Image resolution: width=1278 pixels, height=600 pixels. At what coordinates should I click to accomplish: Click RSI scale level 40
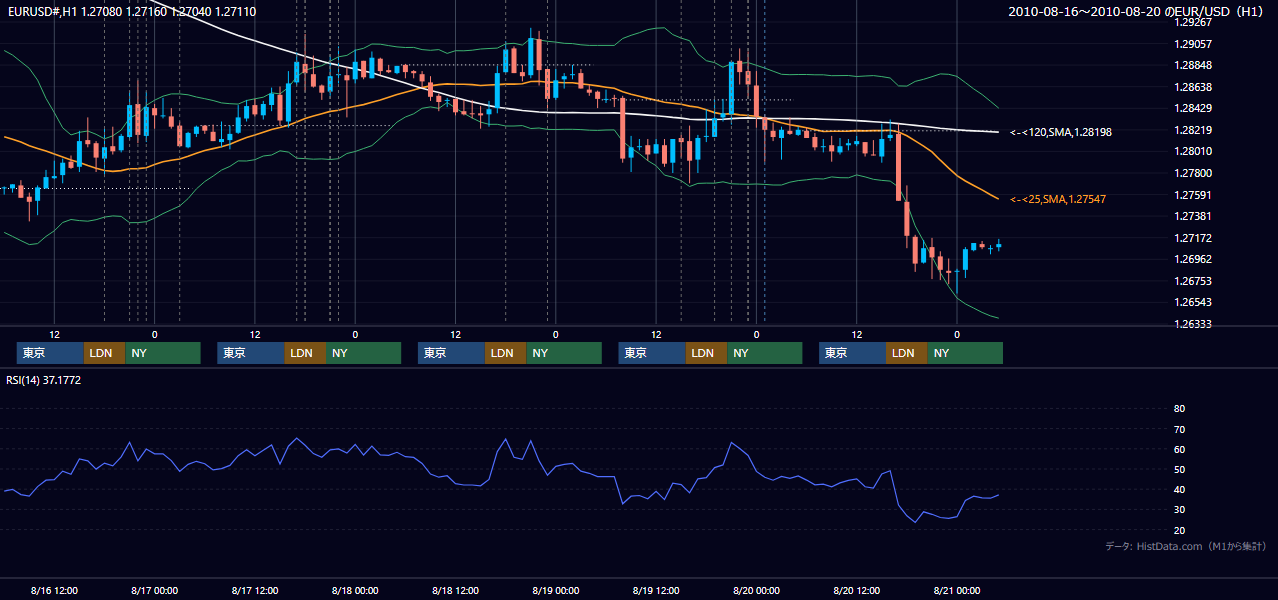pyautogui.click(x=1179, y=489)
